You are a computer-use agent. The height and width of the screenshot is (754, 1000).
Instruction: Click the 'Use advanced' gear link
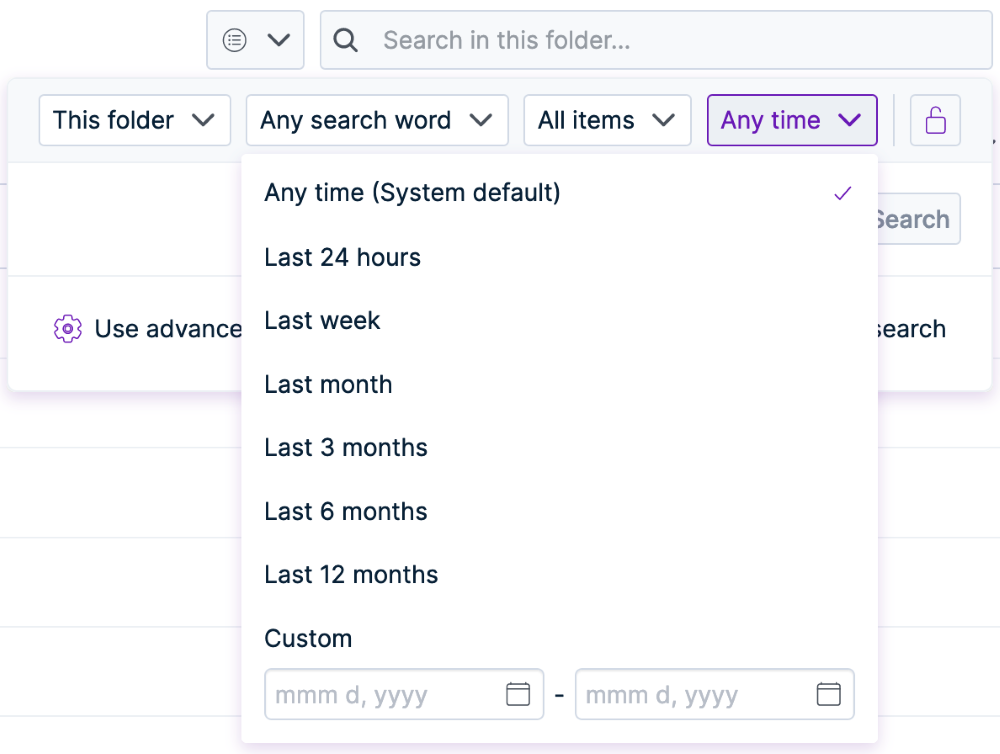[x=147, y=329]
